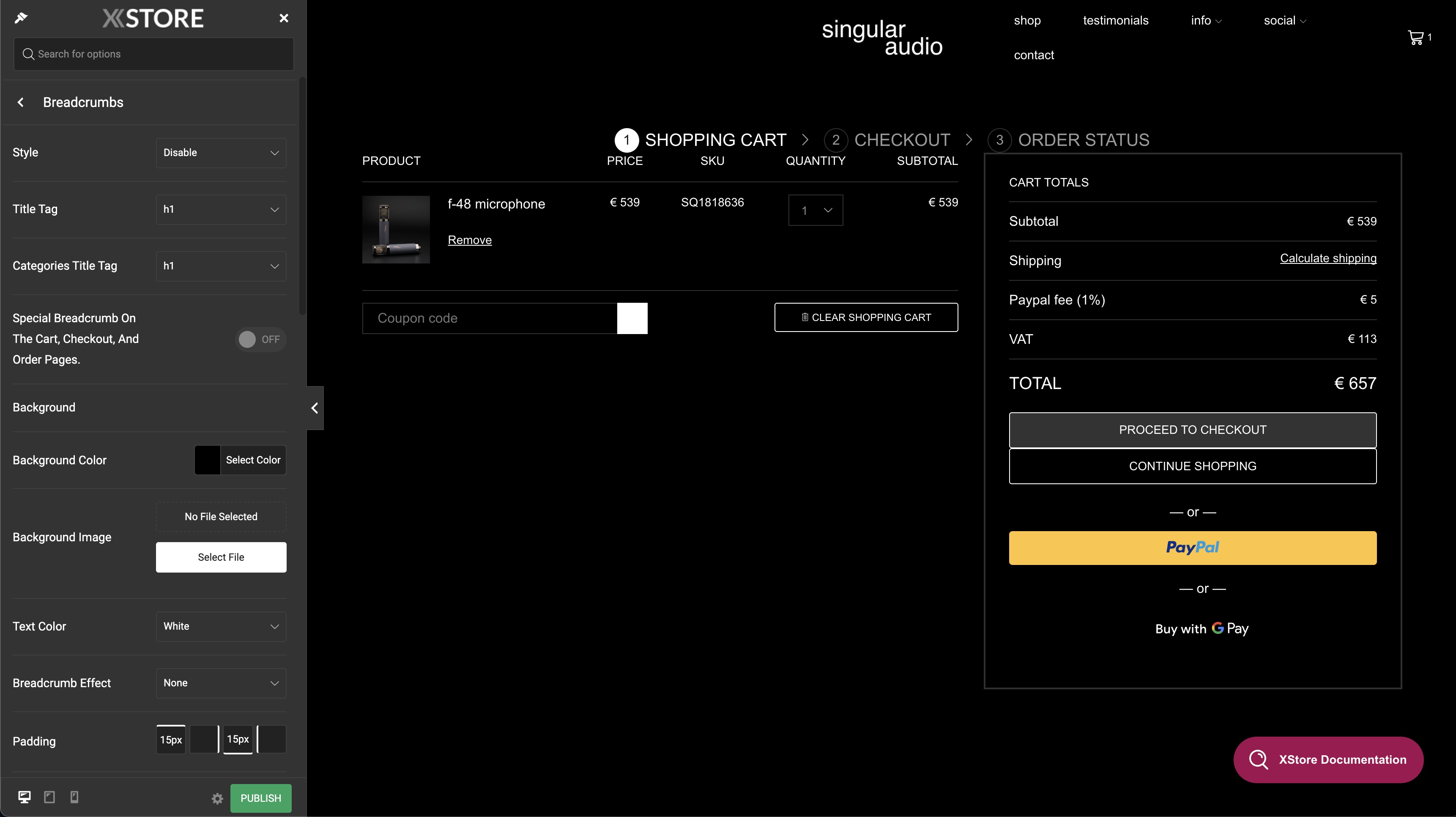Click the second empty Padding field
Screen dimensions: 1456x817
(x=204, y=739)
